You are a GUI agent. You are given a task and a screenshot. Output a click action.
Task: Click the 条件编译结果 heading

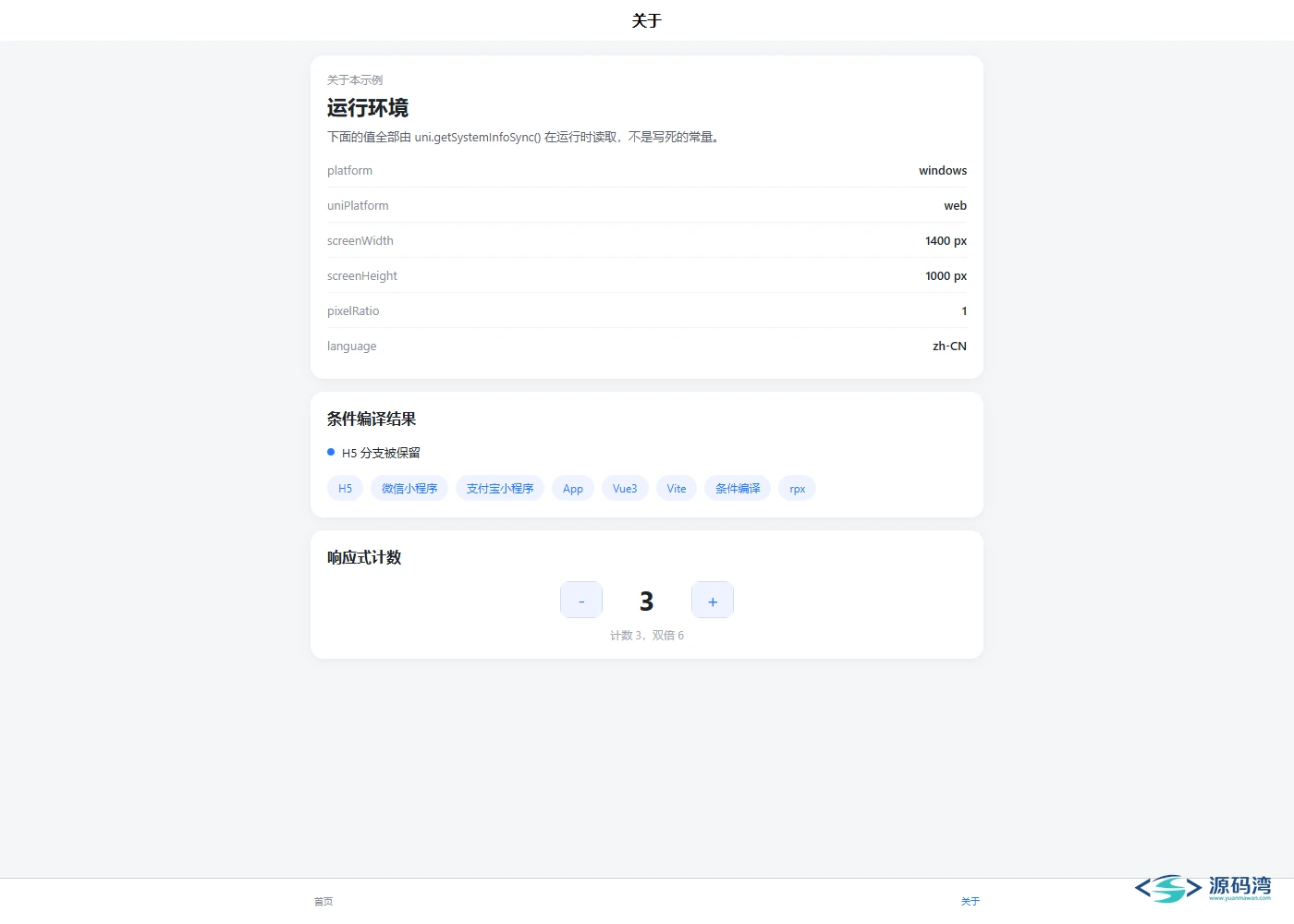(372, 419)
